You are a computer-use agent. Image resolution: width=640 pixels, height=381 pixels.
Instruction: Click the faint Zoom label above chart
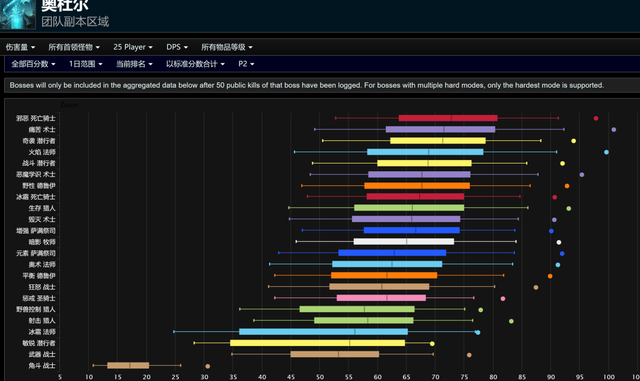coord(69,105)
